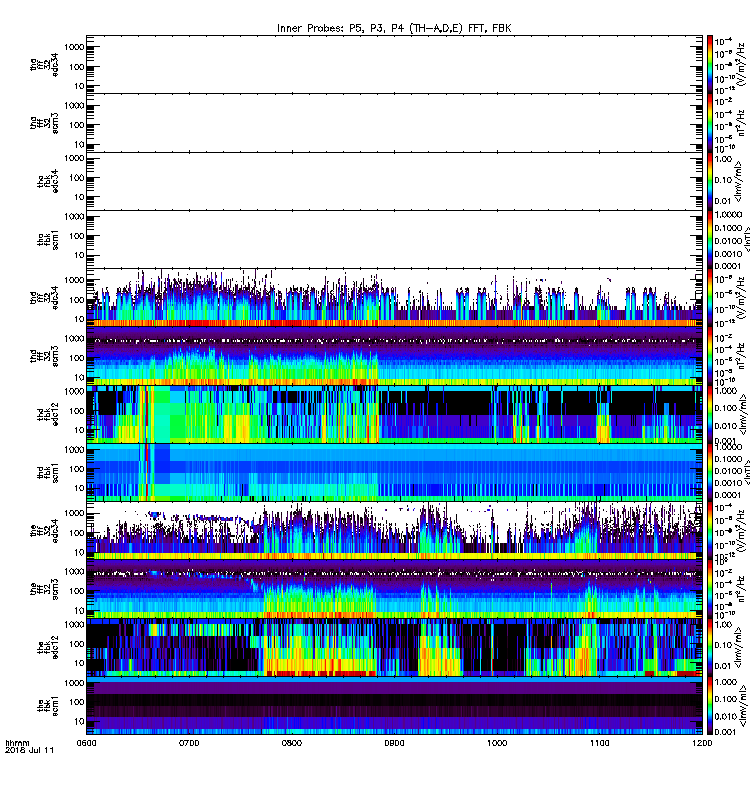Click the empty tha fff 32 edc34 plot panel

coord(394,64)
